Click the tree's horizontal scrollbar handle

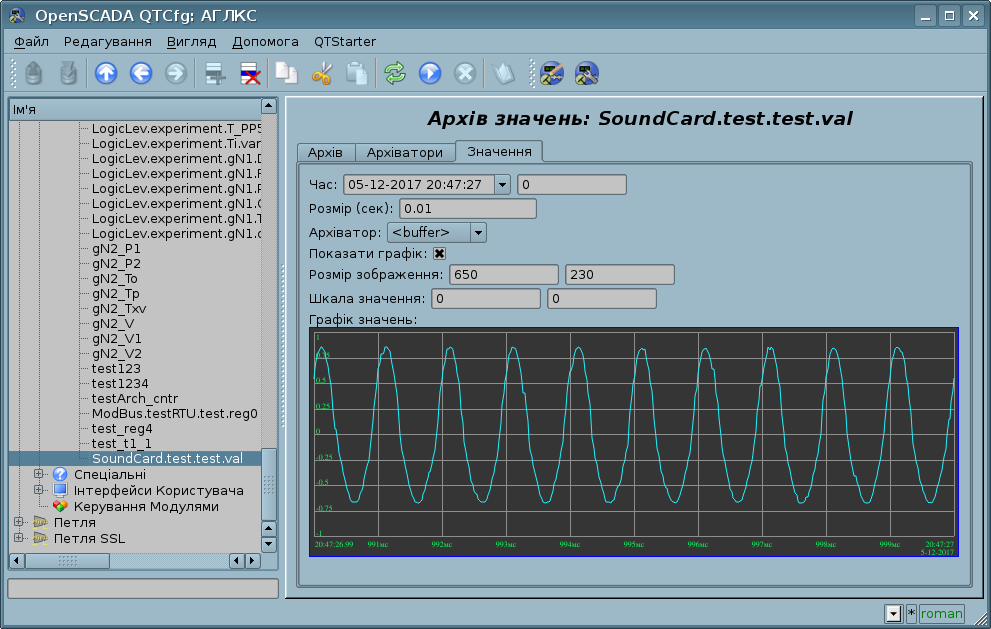coord(67,560)
